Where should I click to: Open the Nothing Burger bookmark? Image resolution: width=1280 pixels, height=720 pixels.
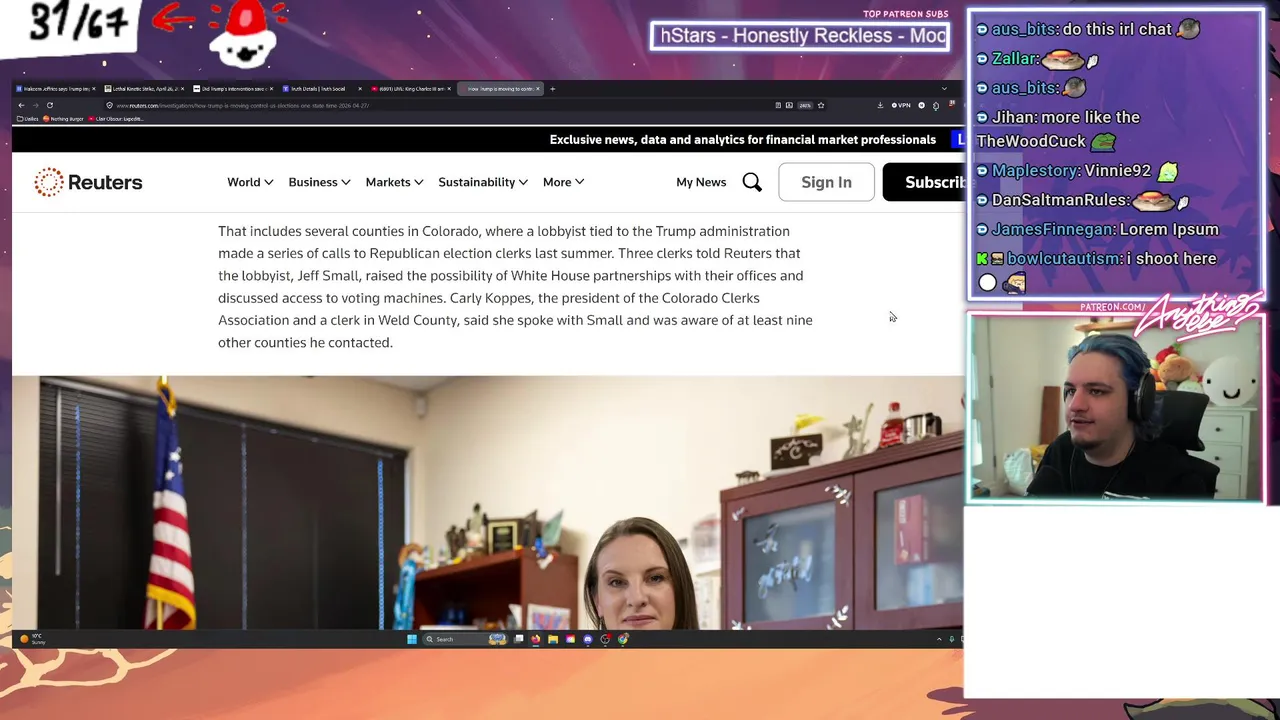point(63,119)
